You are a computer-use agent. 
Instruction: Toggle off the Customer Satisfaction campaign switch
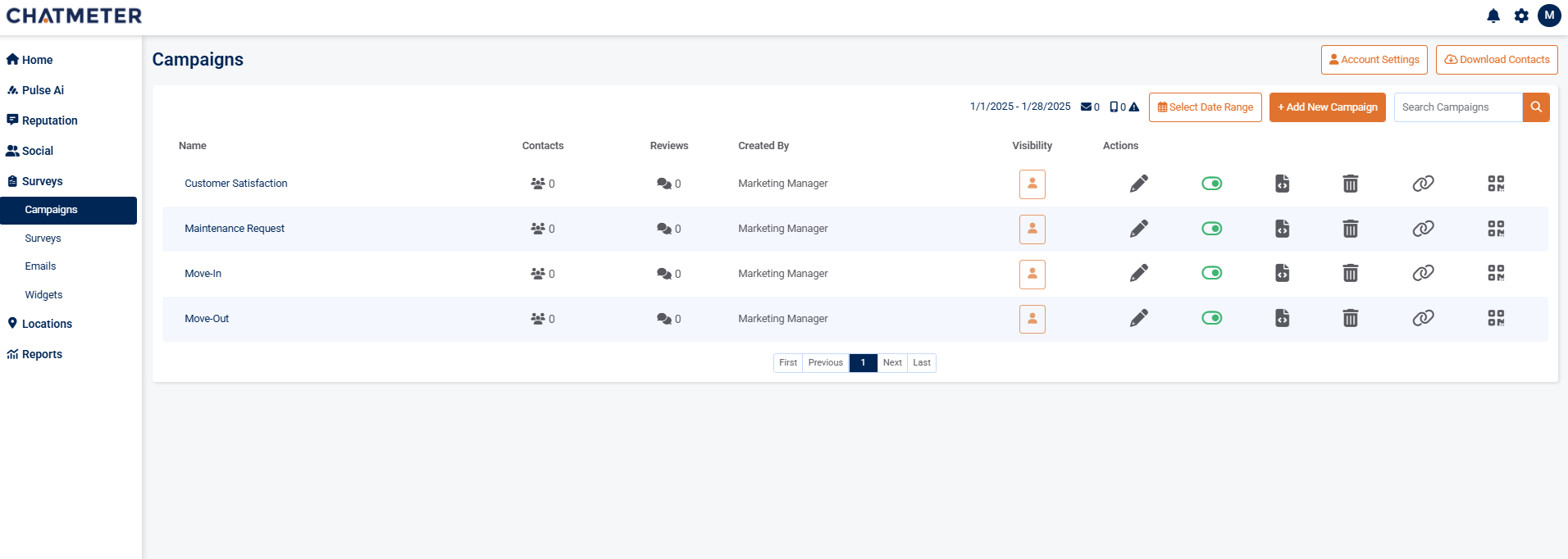1211,184
